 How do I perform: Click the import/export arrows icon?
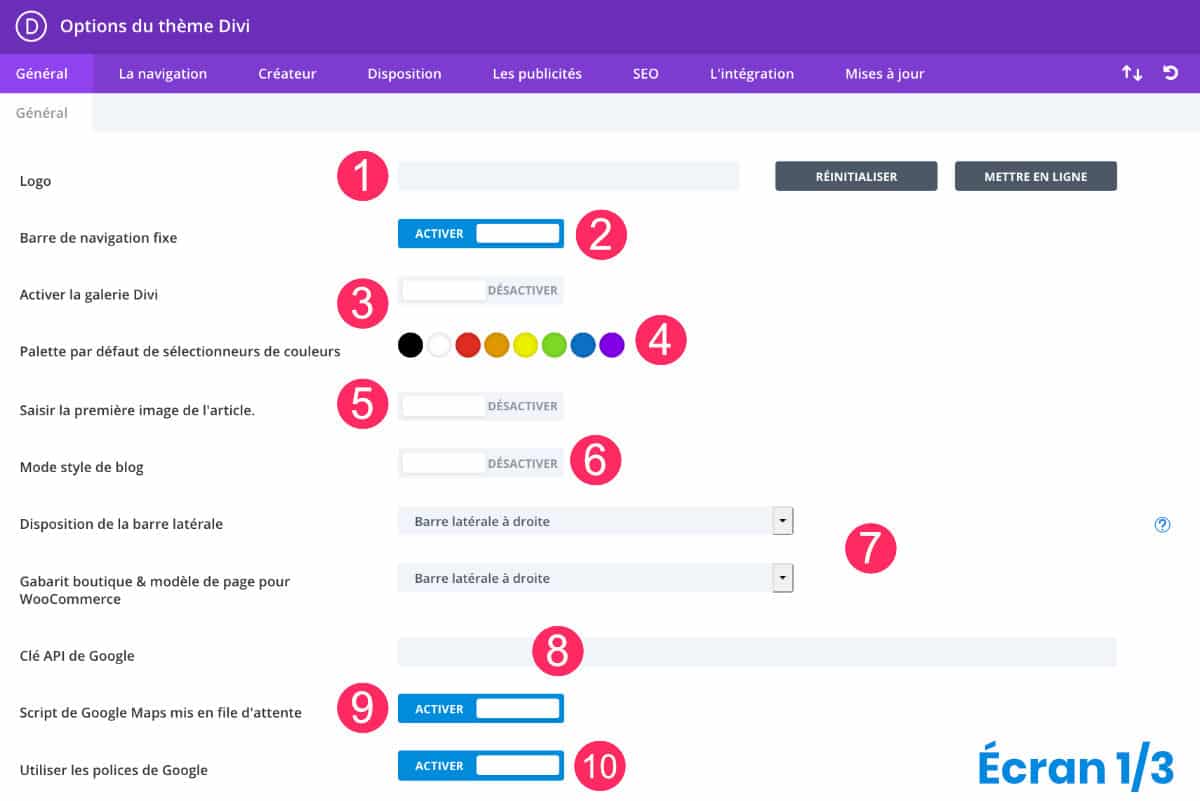(x=1132, y=73)
